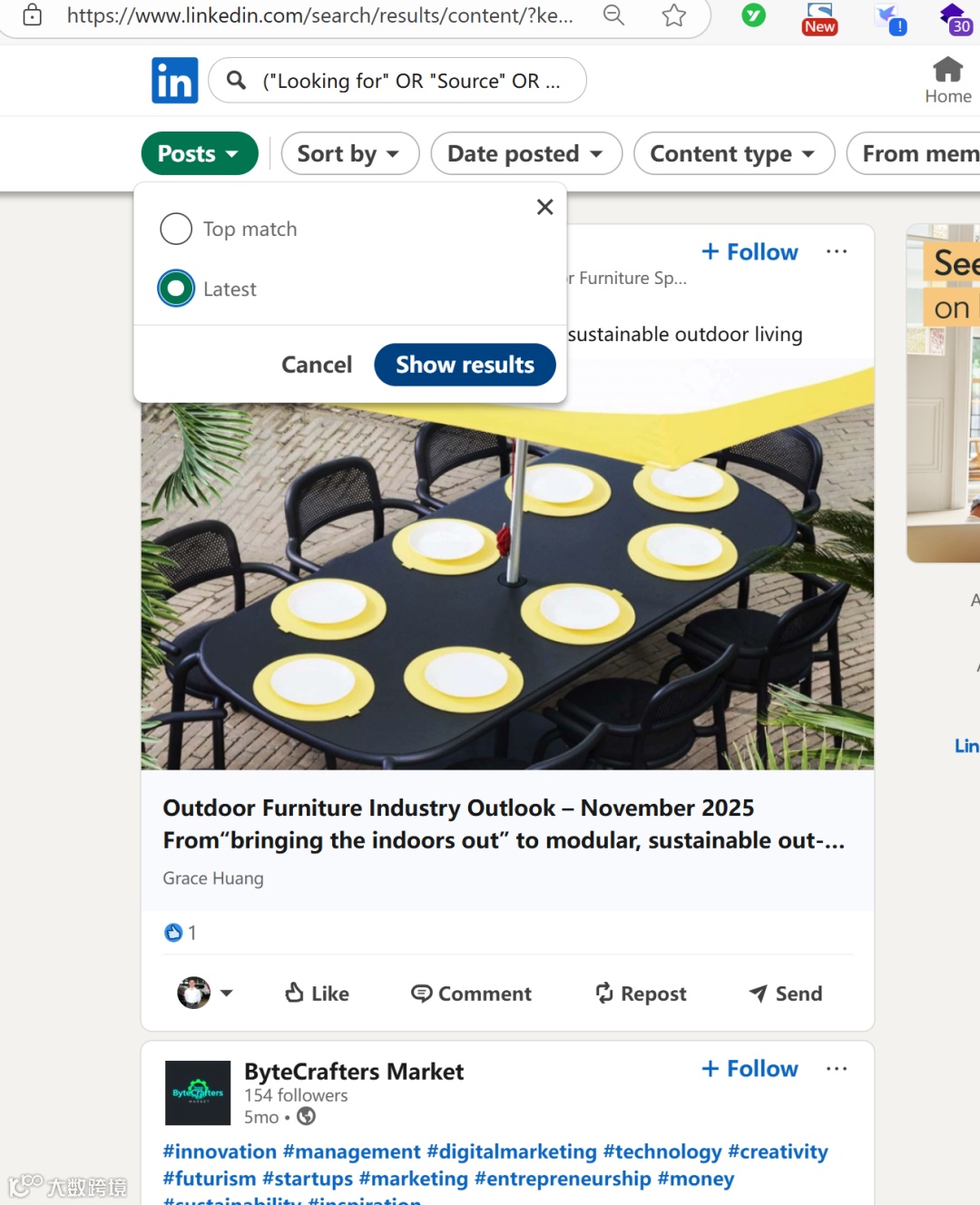Open Comment on the furniture post
The width and height of the screenshot is (980, 1205).
tap(471, 994)
